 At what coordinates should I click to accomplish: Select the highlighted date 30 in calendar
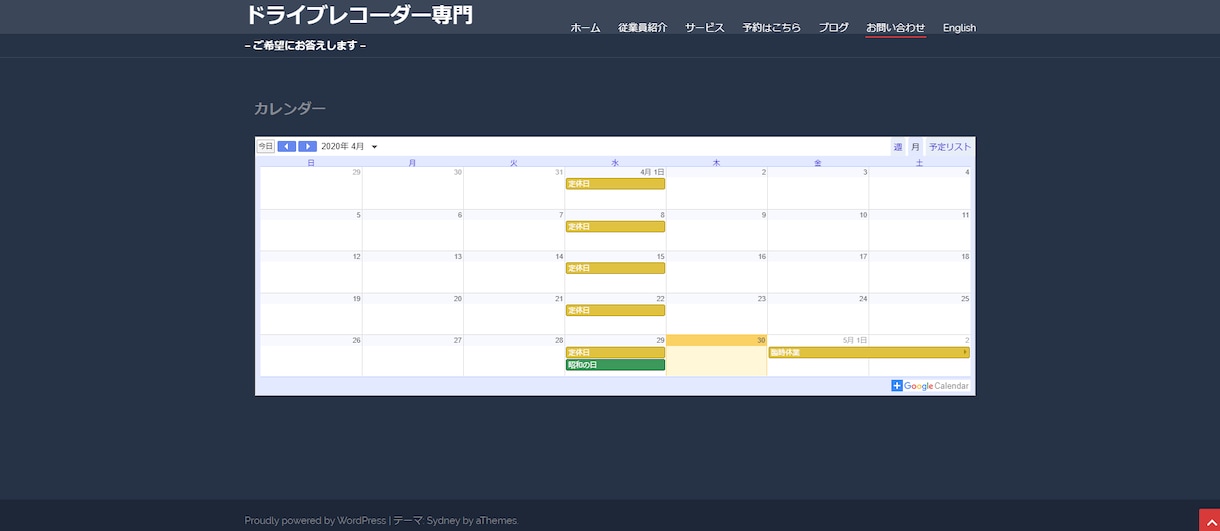pyautogui.click(x=760, y=340)
